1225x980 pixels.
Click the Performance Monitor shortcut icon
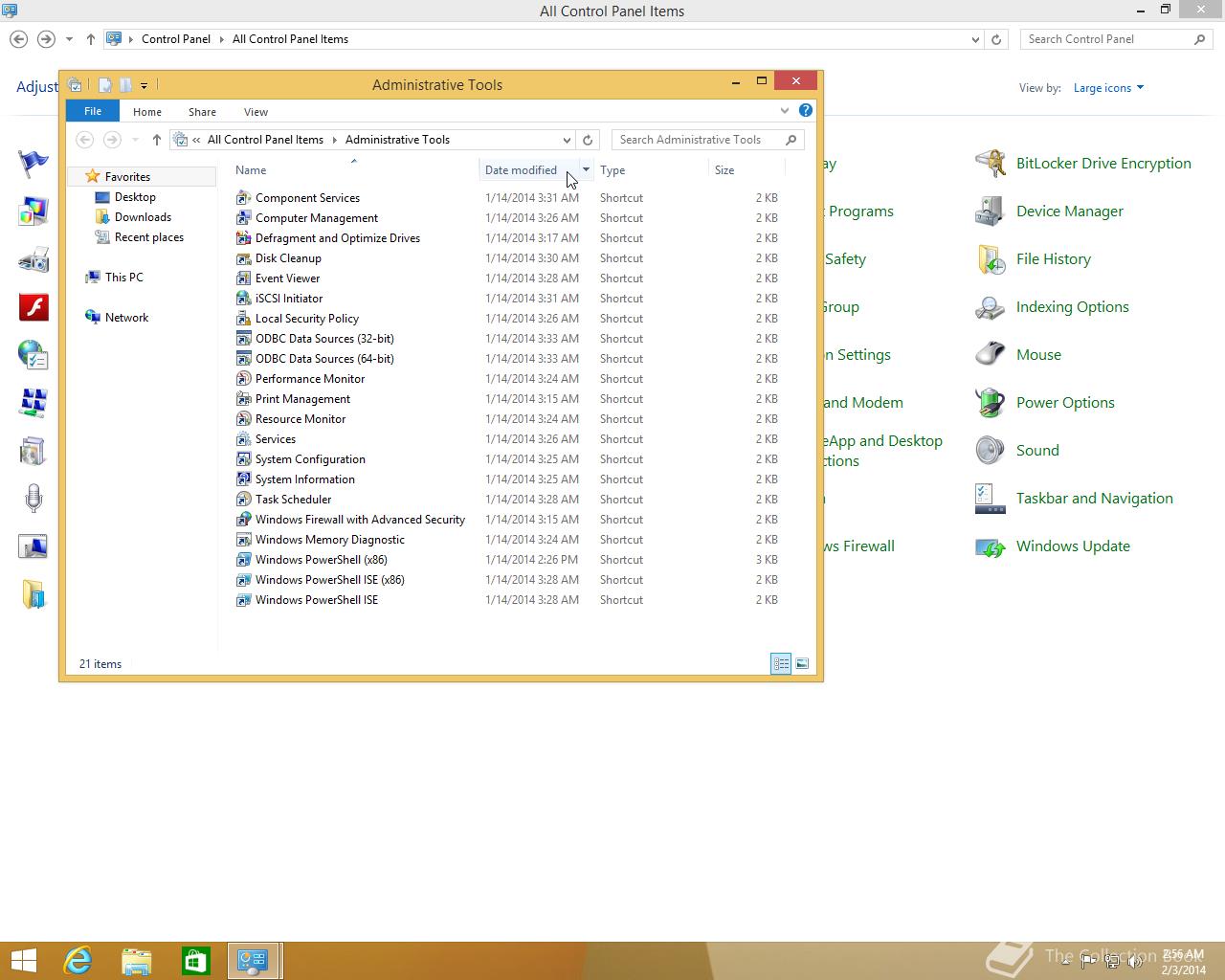[x=244, y=379]
